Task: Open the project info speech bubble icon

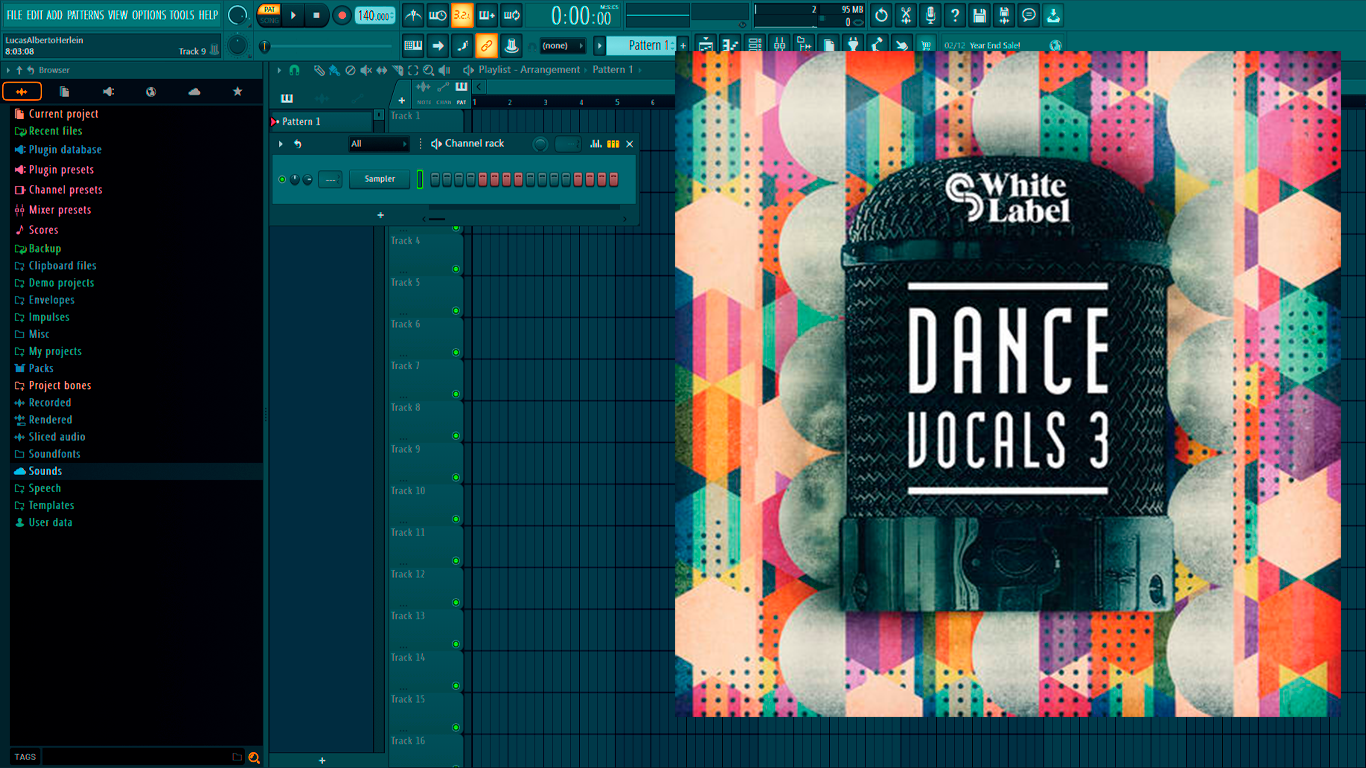Action: (x=1029, y=15)
